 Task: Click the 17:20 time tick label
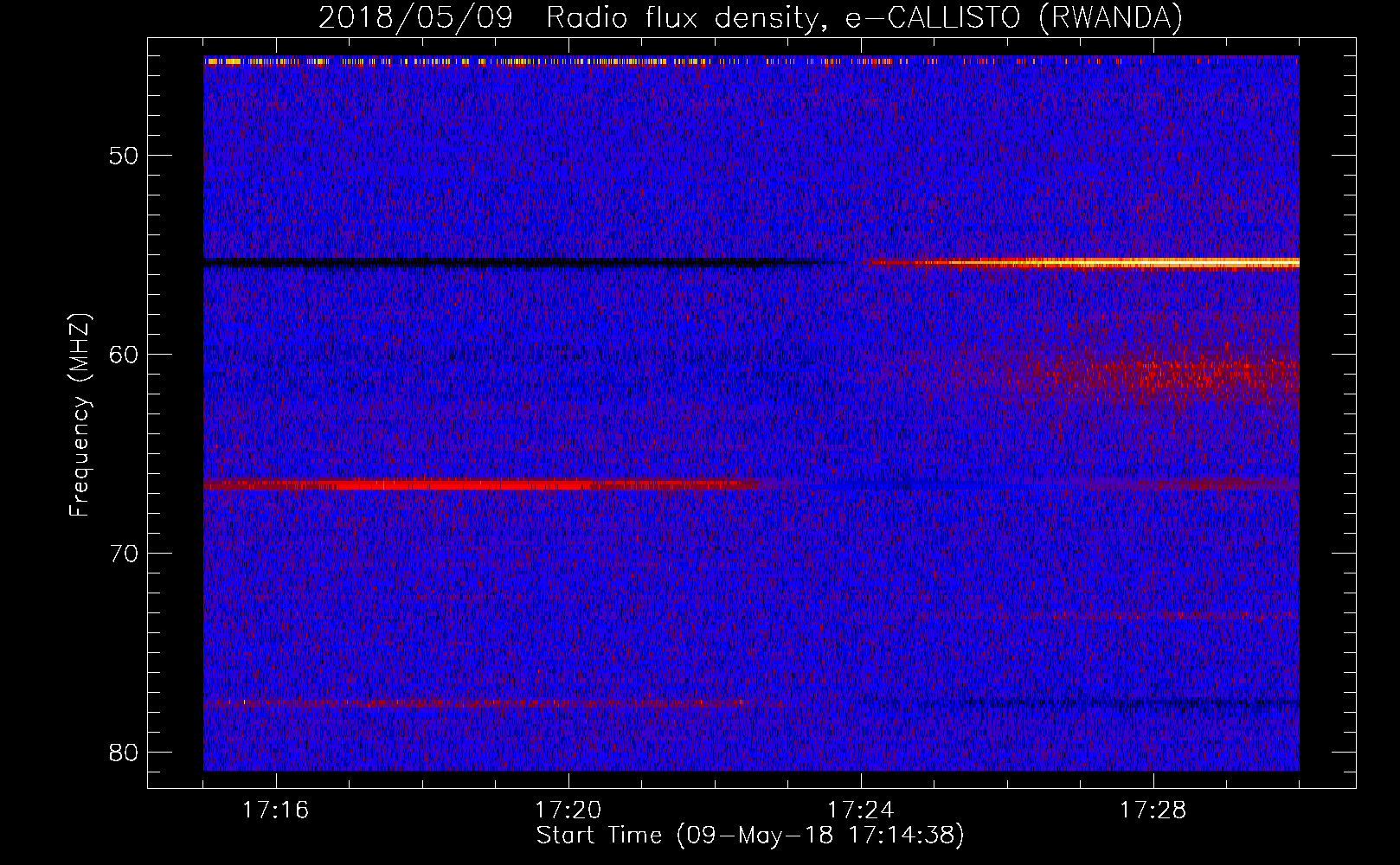point(568,811)
